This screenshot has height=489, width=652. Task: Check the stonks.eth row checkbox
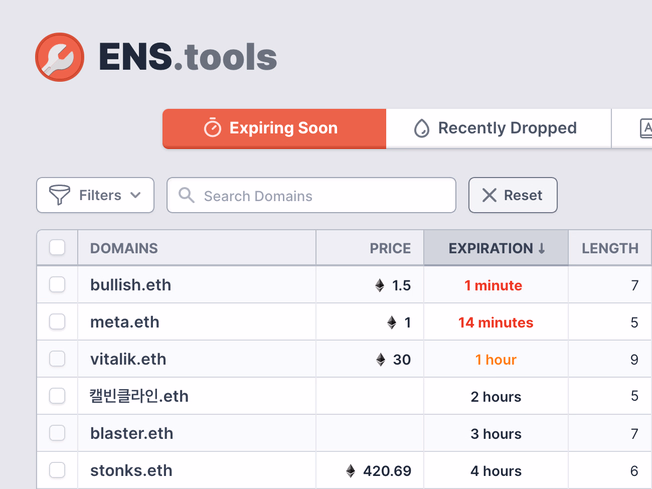57,470
